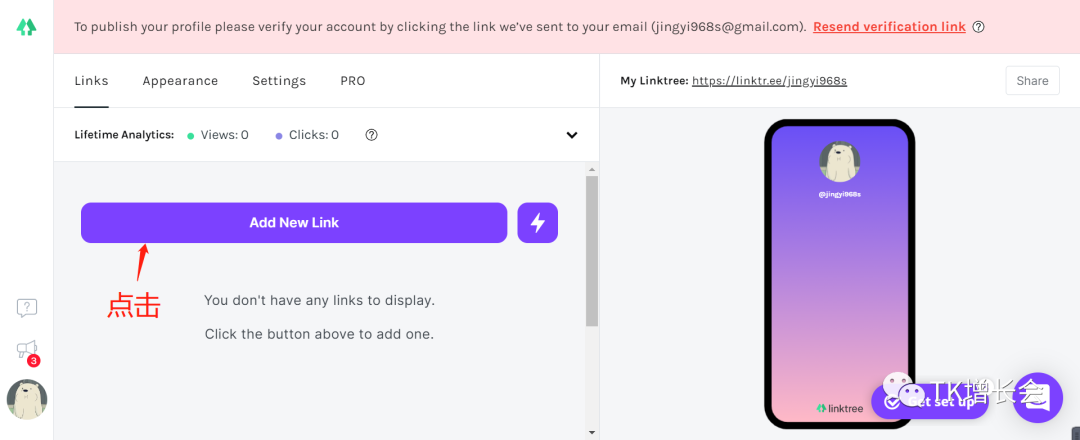
Task: Expand the Lifetime Analytics chevron
Action: point(572,135)
